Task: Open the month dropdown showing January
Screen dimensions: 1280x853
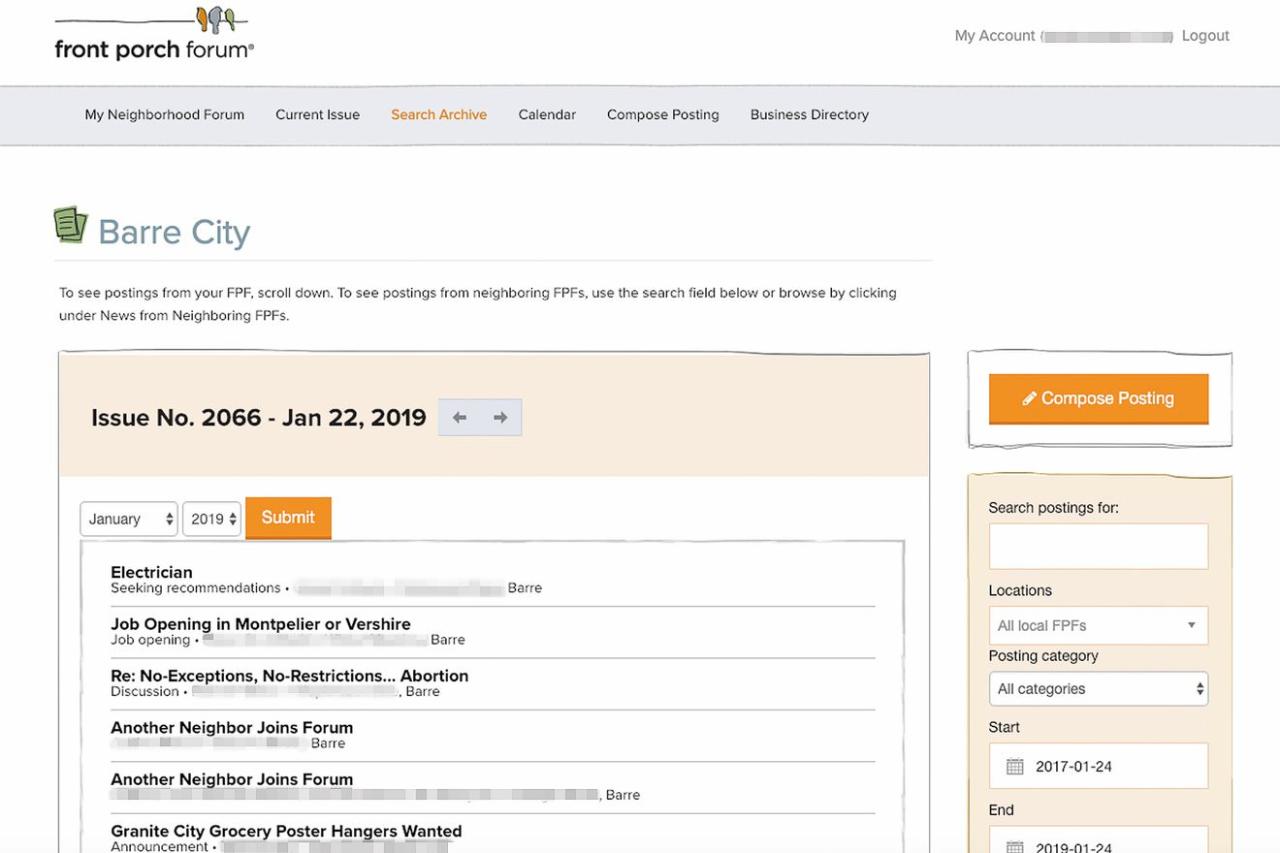Action: (x=129, y=519)
